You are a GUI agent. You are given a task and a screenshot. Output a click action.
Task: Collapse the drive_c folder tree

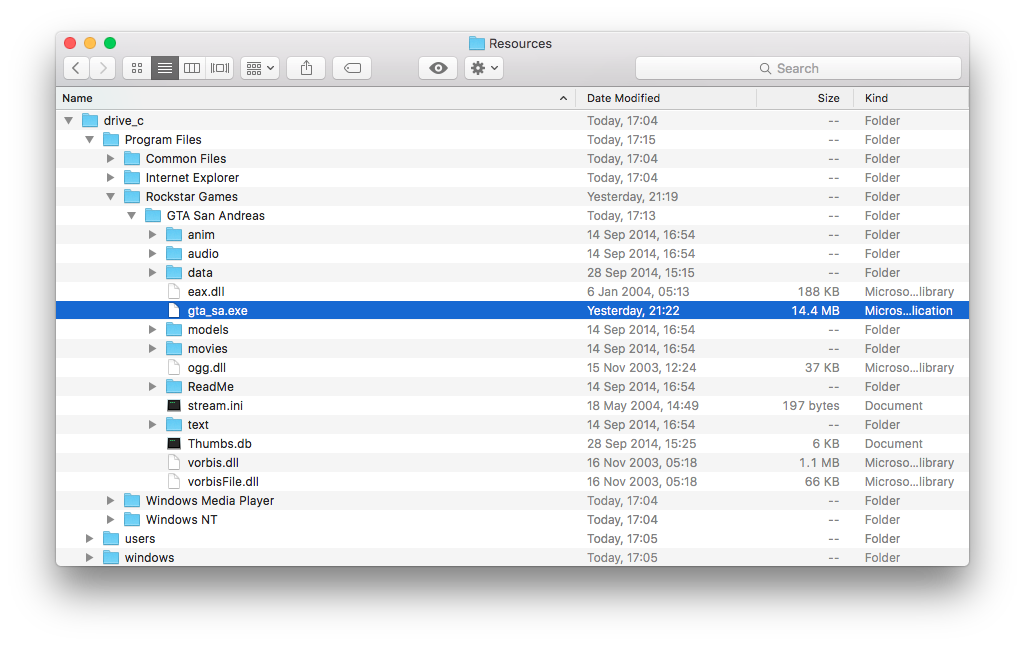pos(69,121)
